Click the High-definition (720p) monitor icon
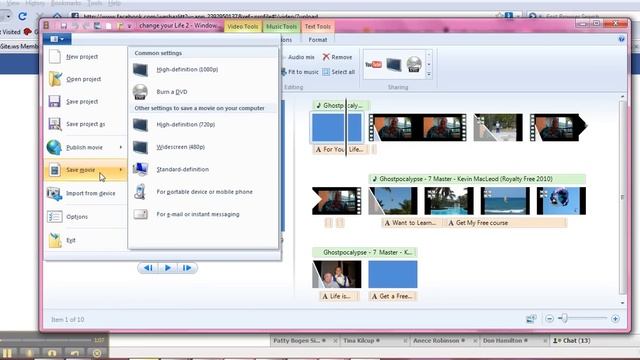Screen dimensions: 640x360 coord(140,125)
